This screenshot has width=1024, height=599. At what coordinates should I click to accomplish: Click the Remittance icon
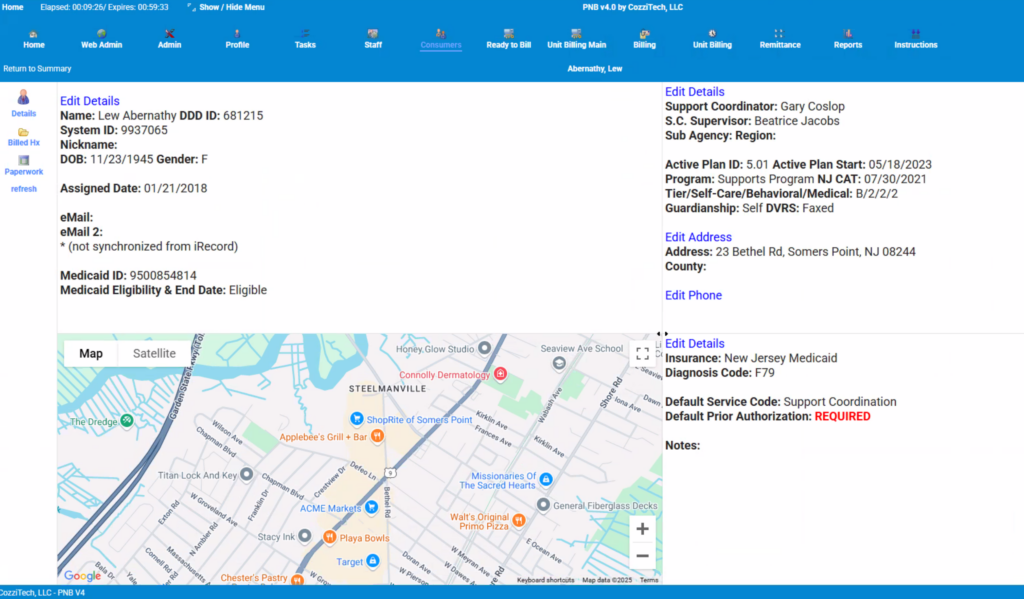[779, 34]
